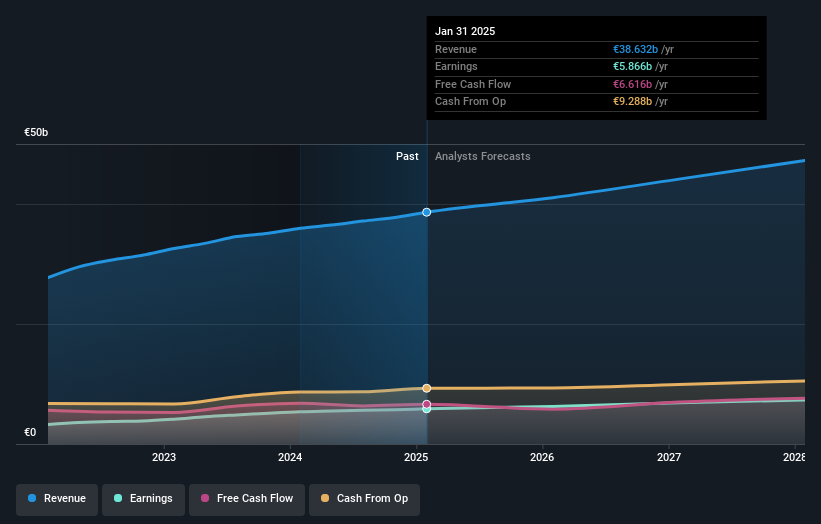Viewport: 821px width, 524px height.
Task: Click the €5.866b earnings value
Action: tap(633, 66)
